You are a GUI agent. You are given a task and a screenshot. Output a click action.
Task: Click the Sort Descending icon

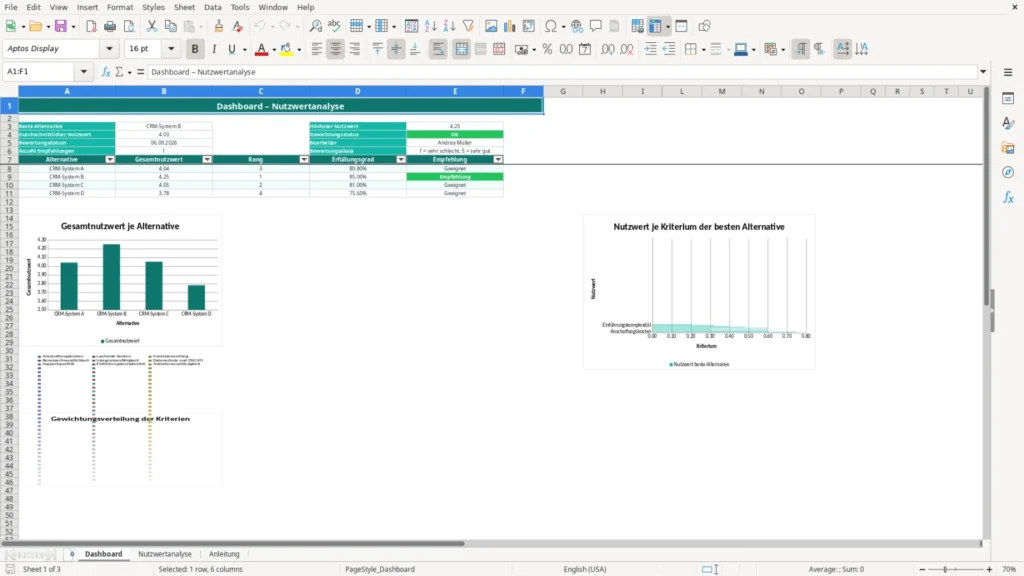[449, 26]
